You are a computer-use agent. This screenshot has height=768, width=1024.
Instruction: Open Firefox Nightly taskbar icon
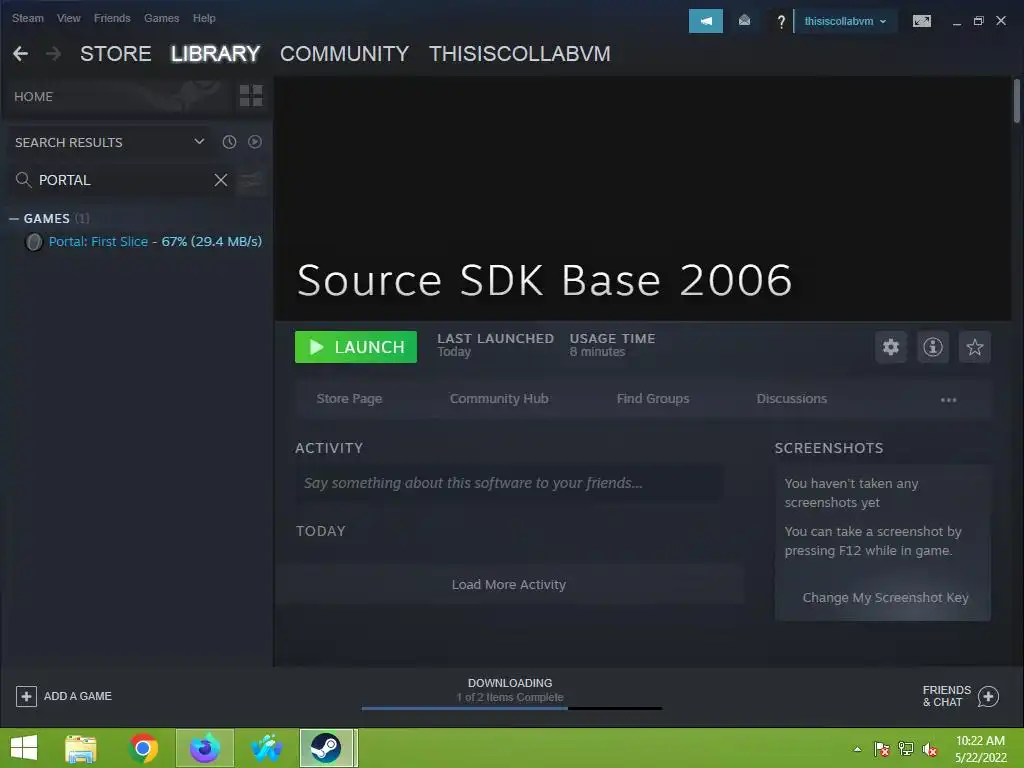pos(204,748)
